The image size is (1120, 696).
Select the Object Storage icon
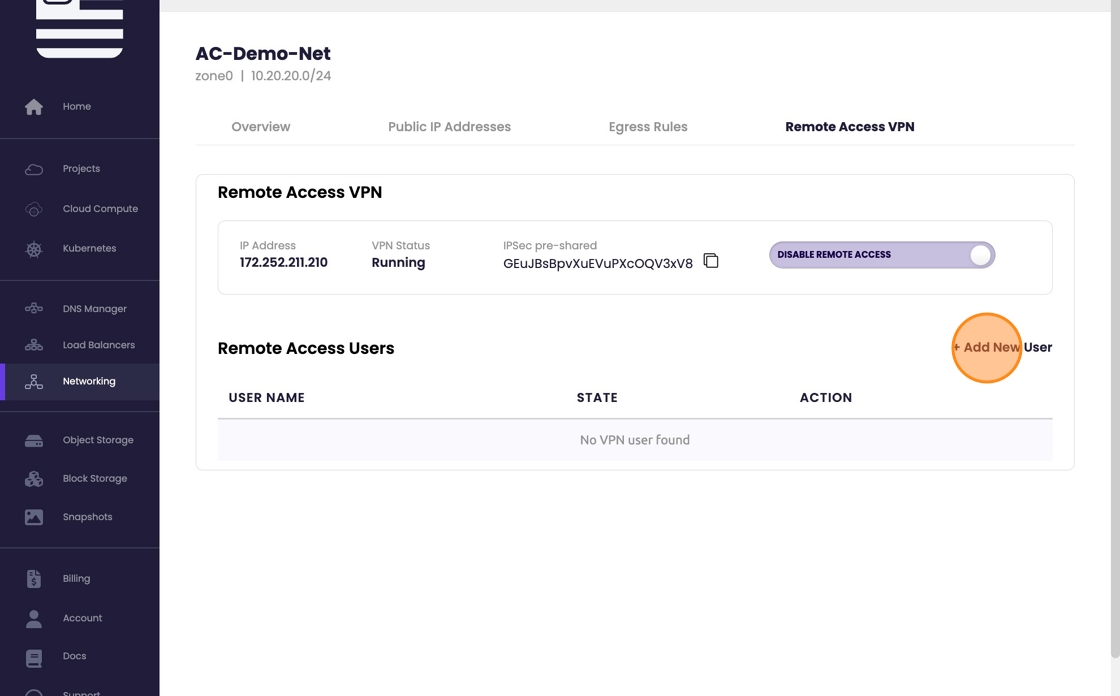click(x=34, y=440)
